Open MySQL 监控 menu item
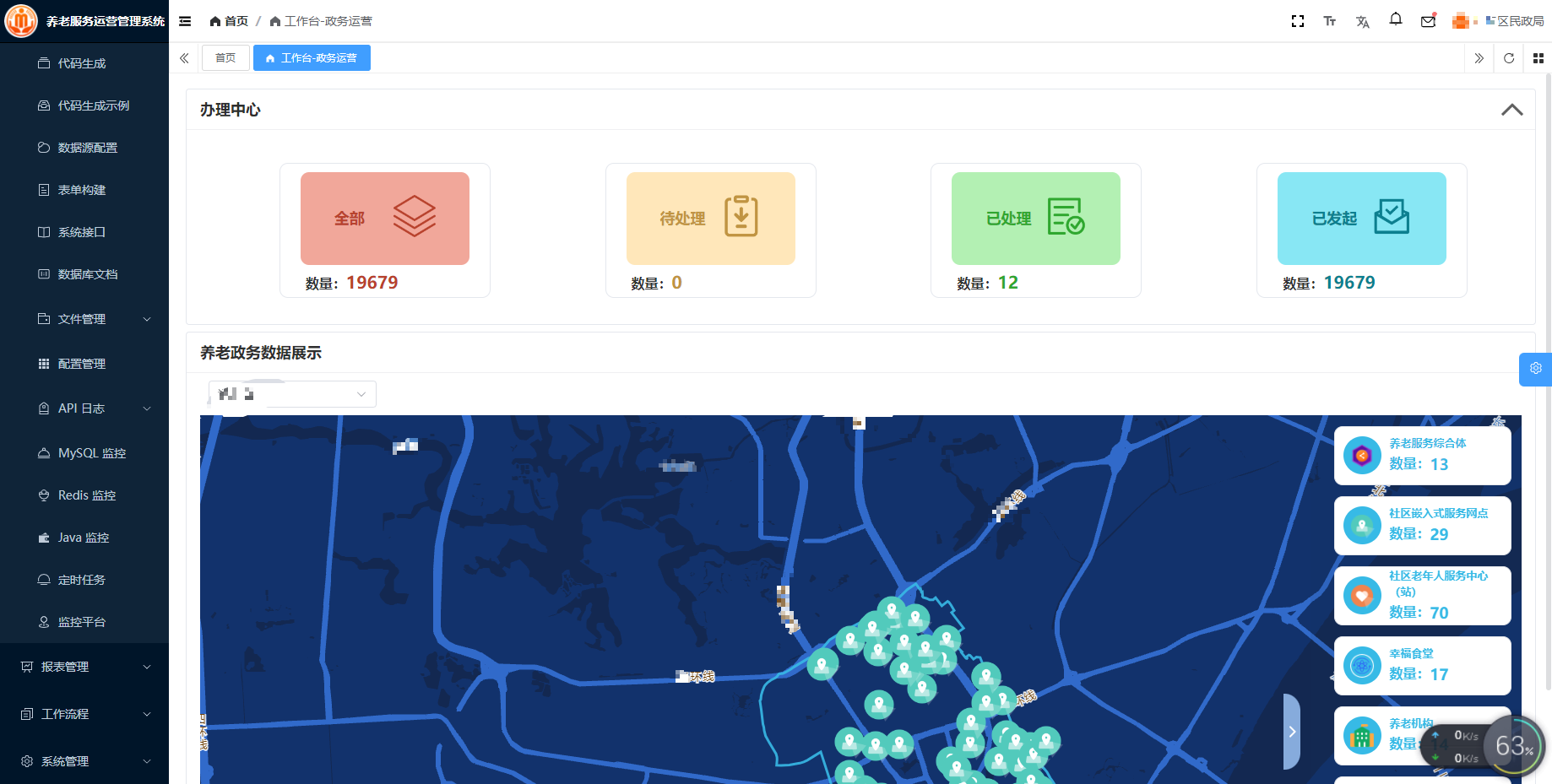 pos(84,453)
